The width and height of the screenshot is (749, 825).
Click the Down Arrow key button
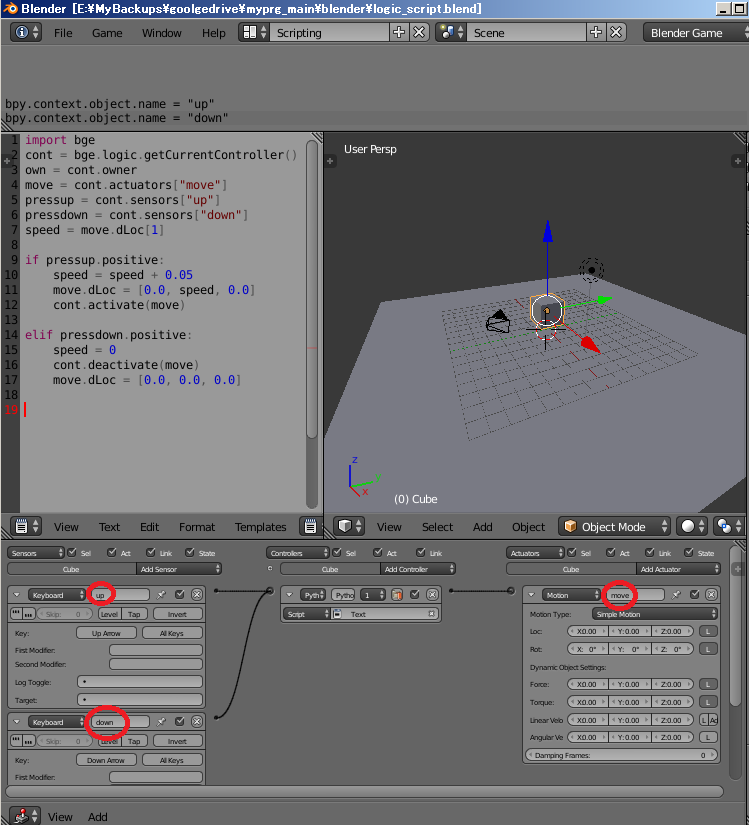(106, 760)
